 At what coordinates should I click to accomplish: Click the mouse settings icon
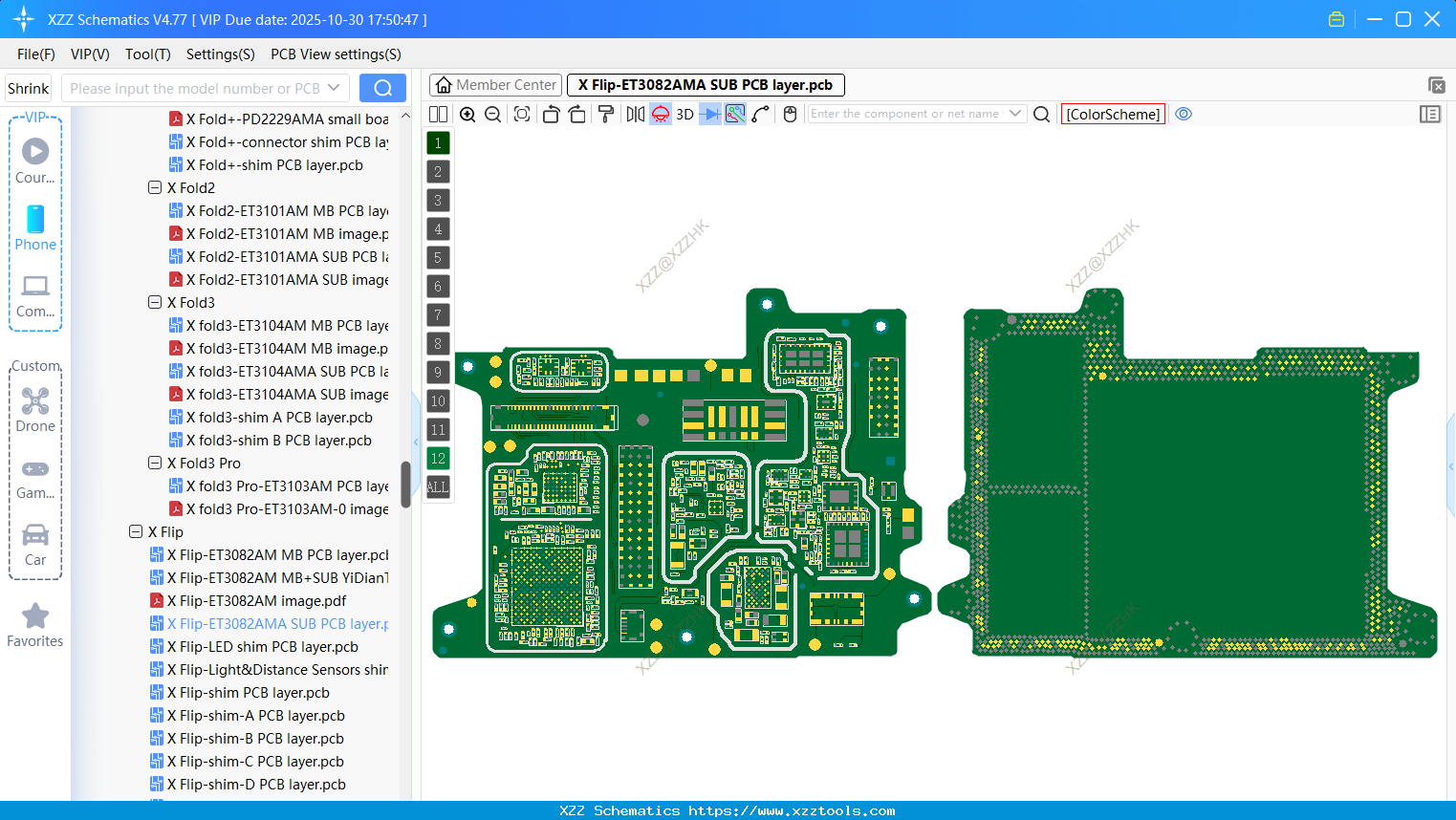click(790, 114)
